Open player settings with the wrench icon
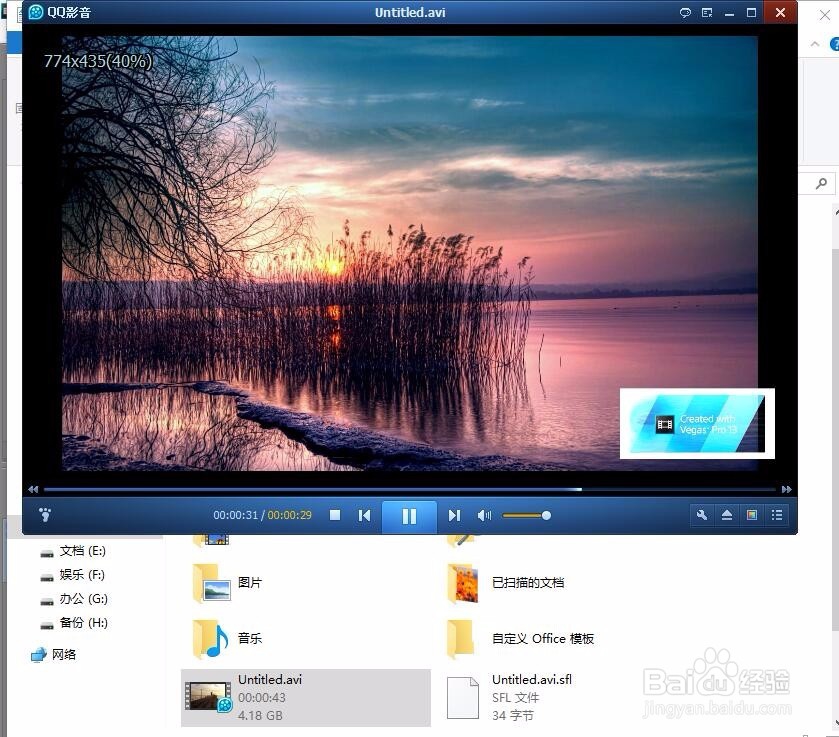839x737 pixels. [x=702, y=515]
